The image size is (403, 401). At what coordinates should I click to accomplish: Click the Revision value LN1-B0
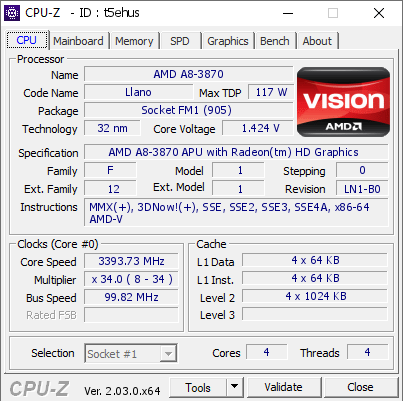click(362, 189)
